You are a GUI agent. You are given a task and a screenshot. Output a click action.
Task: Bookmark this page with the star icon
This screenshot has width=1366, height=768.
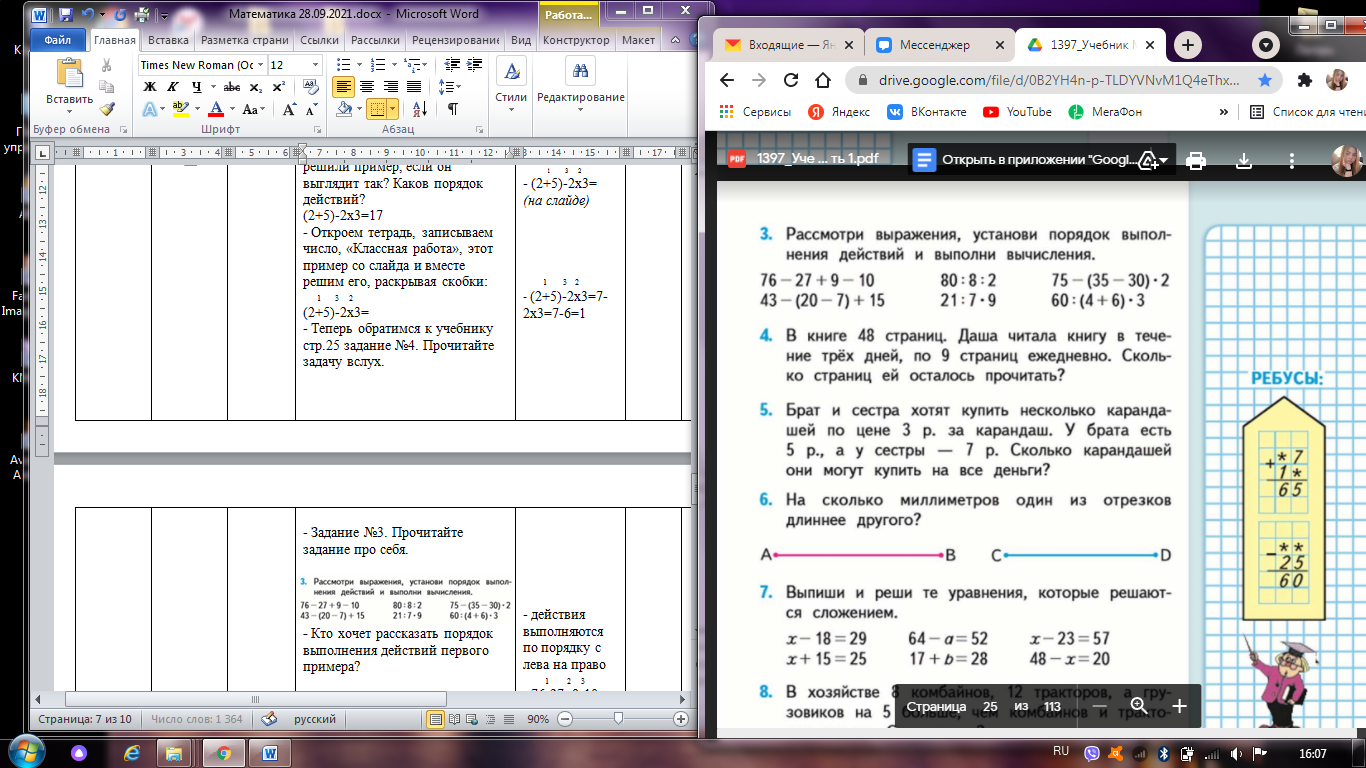[x=1264, y=80]
